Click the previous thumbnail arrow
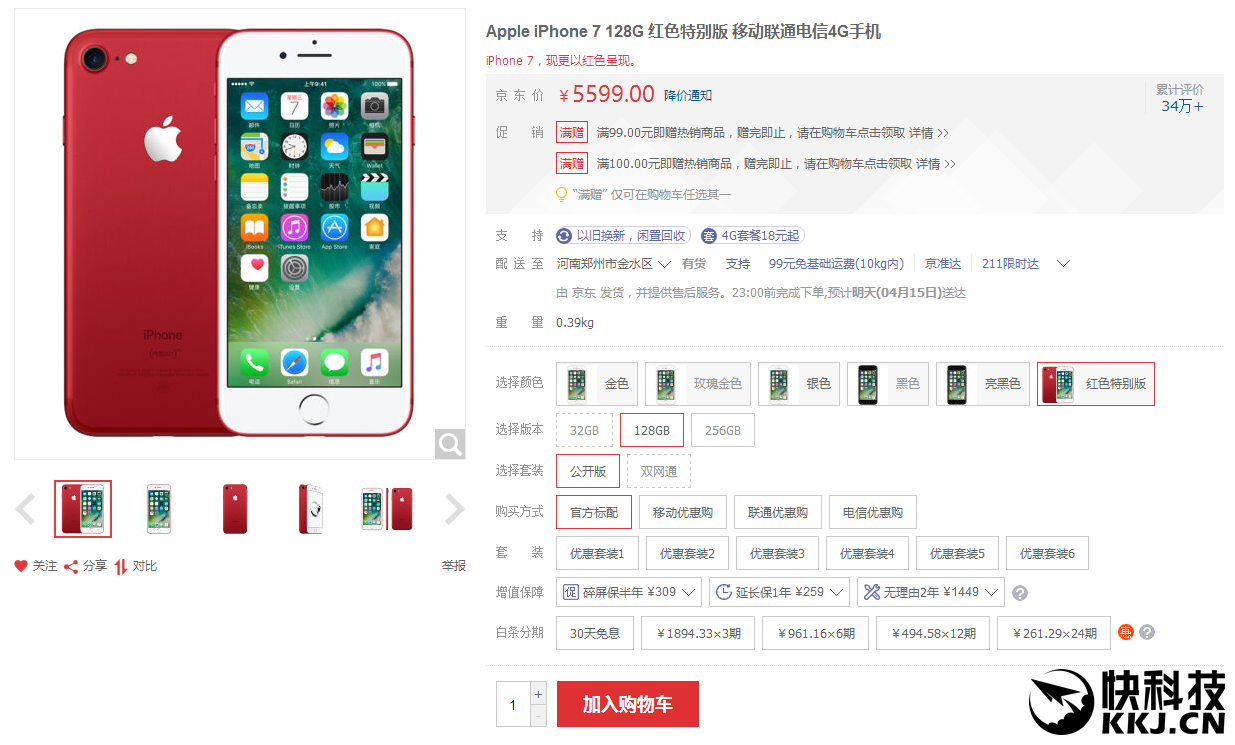This screenshot has height=745, width=1235. point(25,509)
